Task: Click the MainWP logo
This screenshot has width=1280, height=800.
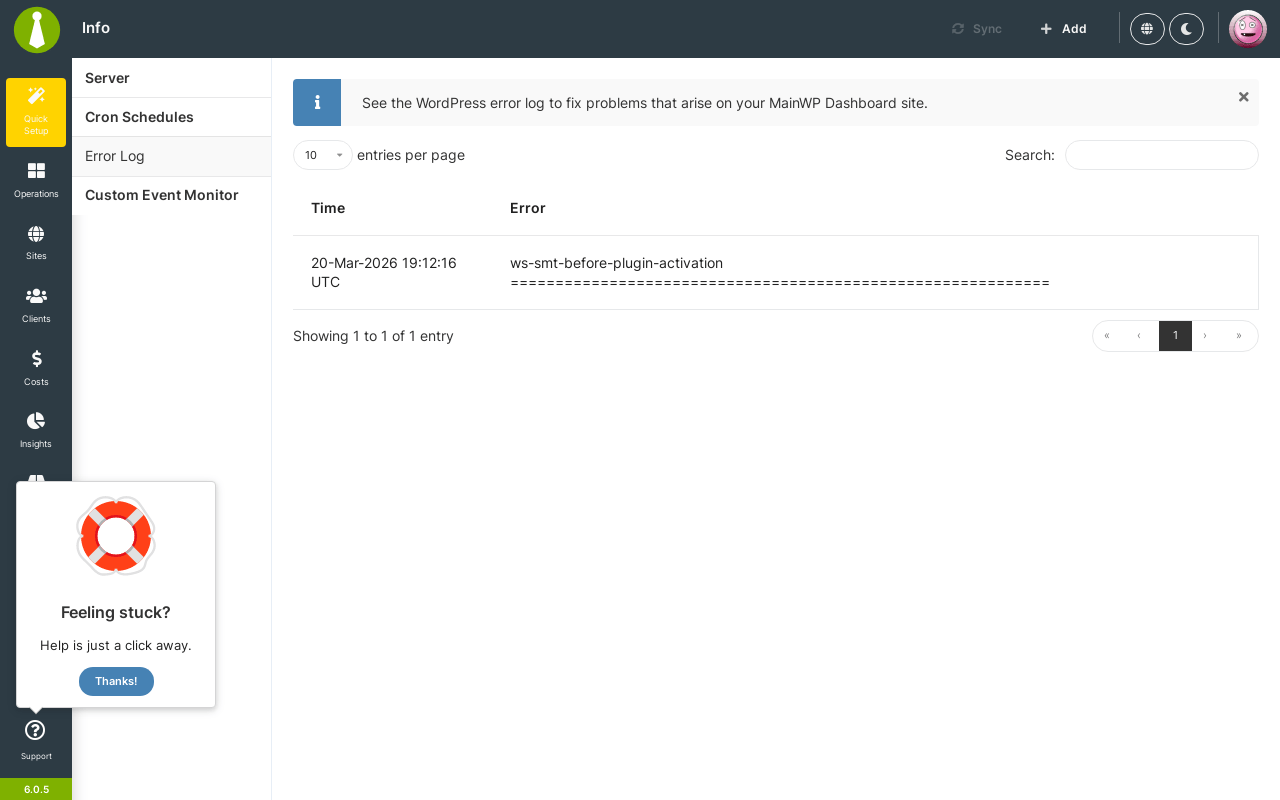Action: click(x=37, y=30)
